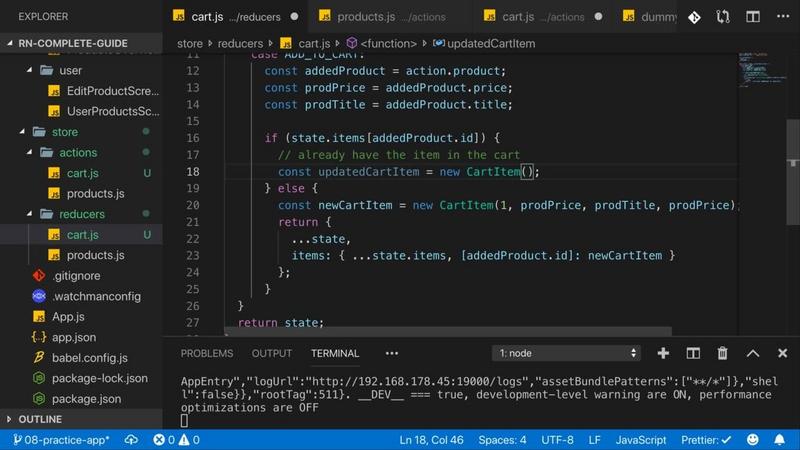
Task: Create a new terminal with plus icon
Action: tap(663, 353)
